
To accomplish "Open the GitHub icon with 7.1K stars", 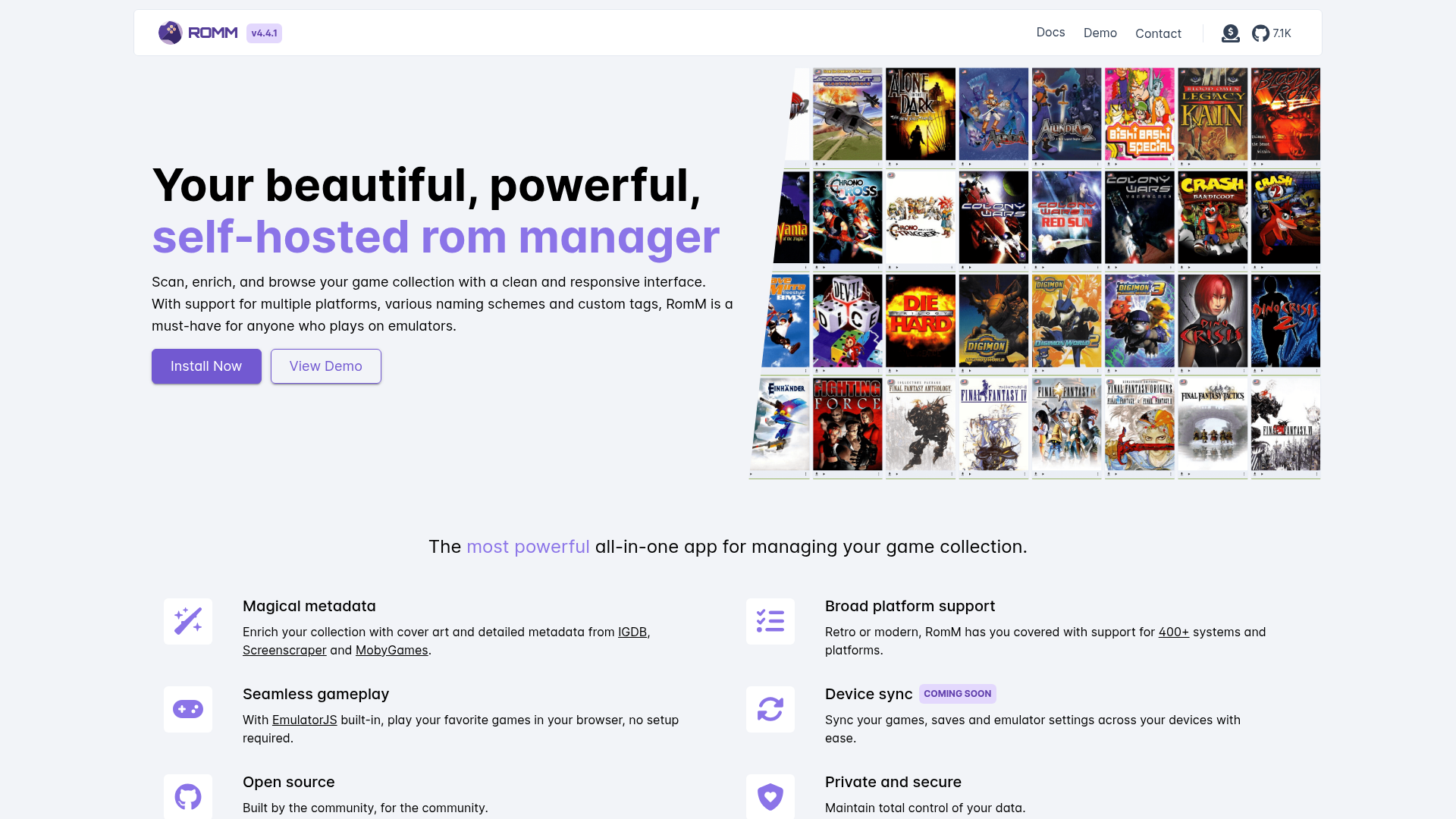I will tap(1260, 33).
